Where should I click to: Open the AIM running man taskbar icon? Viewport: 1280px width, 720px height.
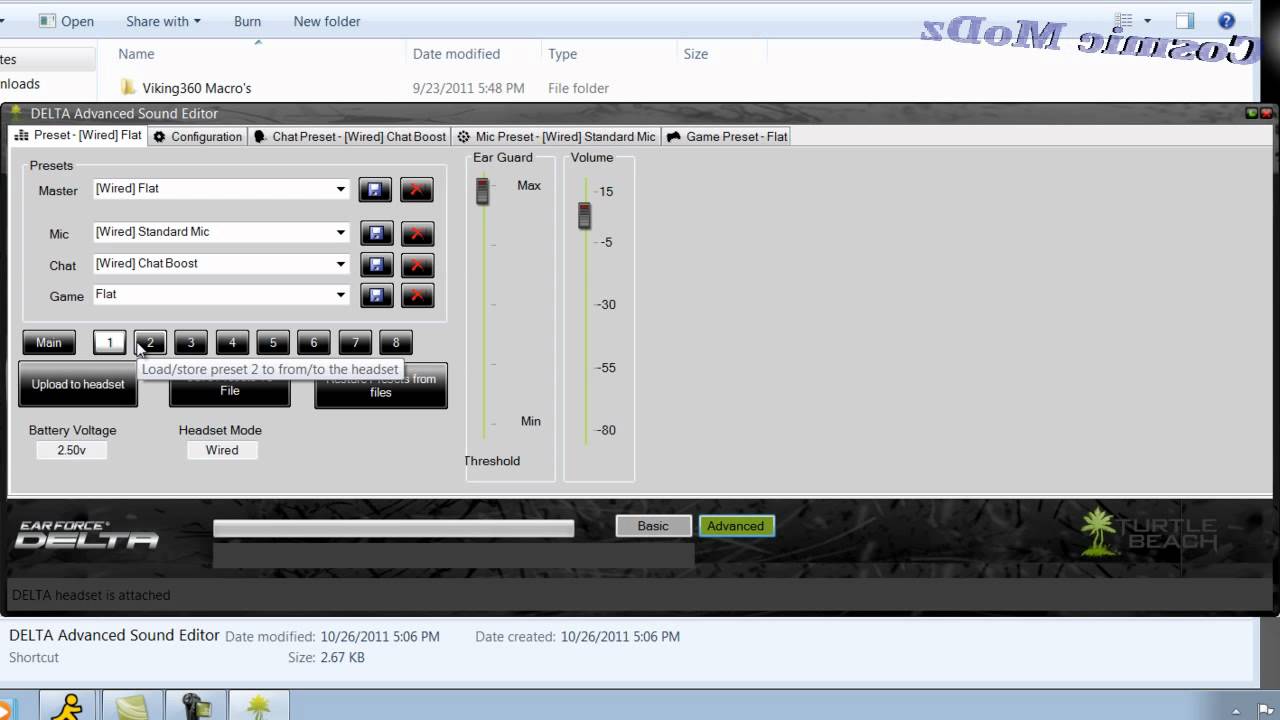point(68,705)
